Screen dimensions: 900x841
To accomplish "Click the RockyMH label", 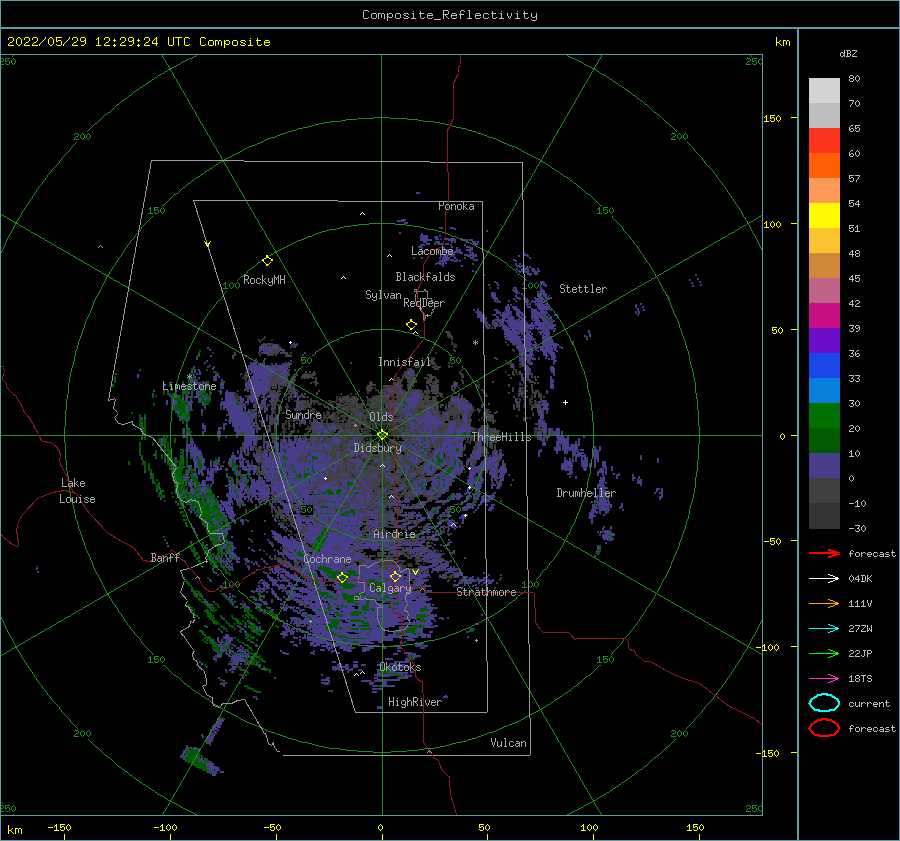I will click(264, 280).
